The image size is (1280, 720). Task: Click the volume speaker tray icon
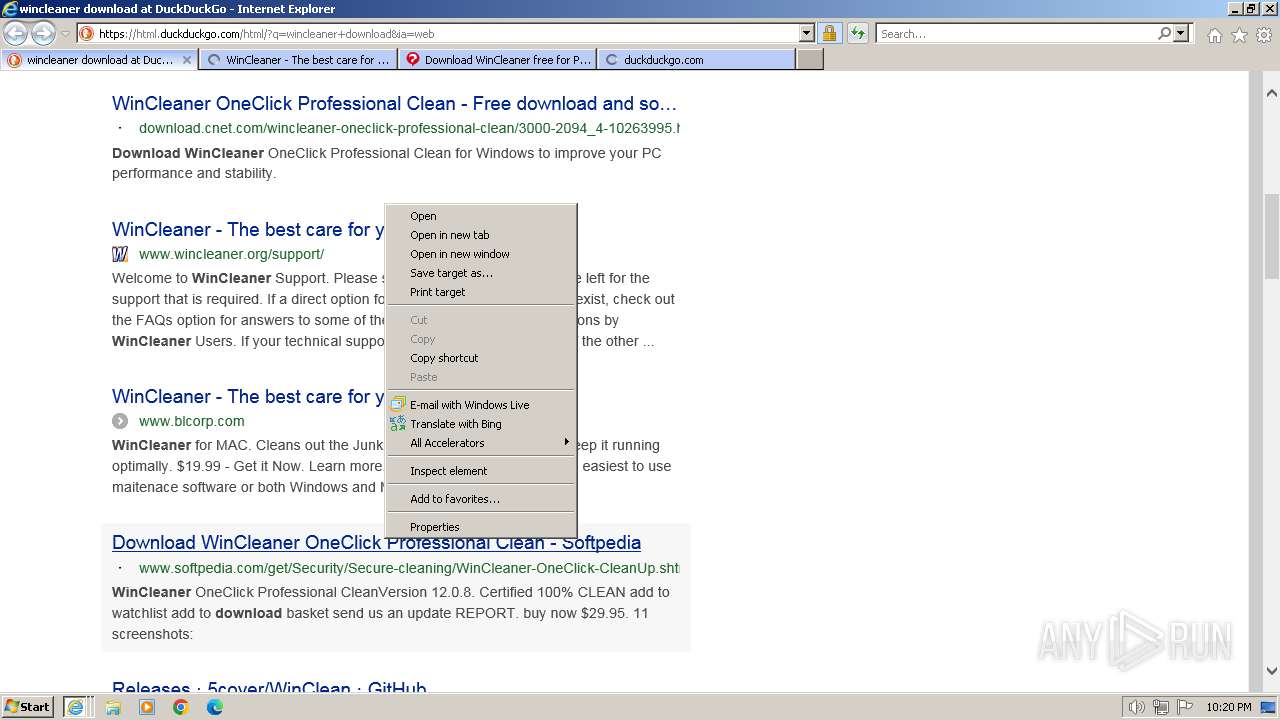coord(1137,707)
